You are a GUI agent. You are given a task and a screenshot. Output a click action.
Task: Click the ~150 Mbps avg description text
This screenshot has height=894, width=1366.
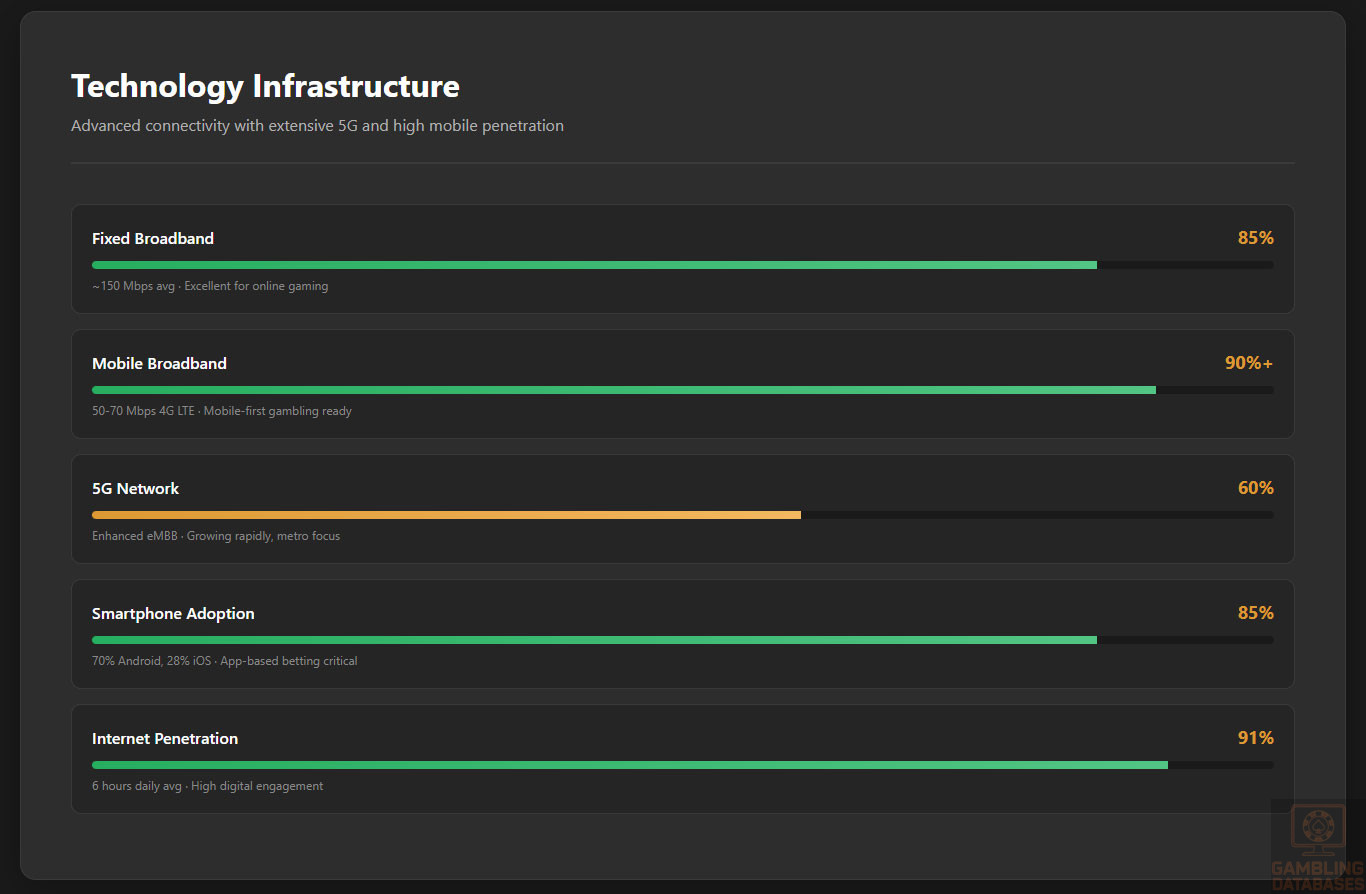point(210,286)
